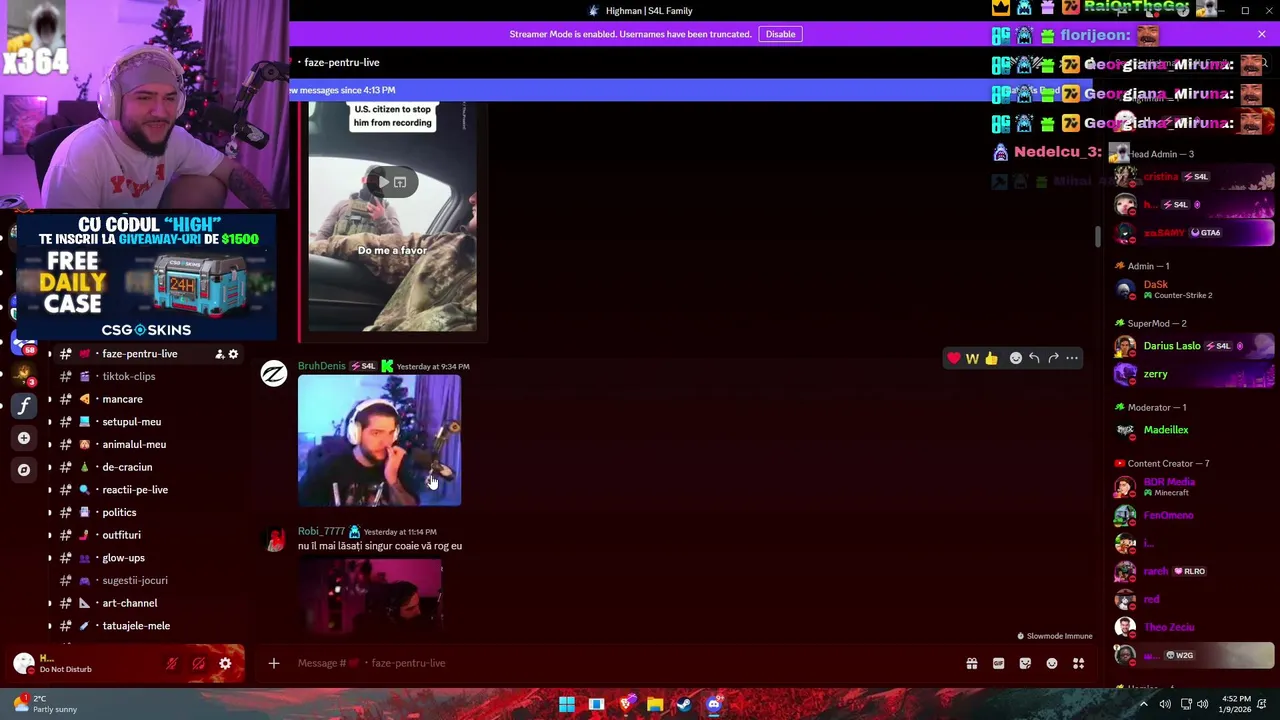This screenshot has width=1280, height=720.
Task: Open Steam from taskbar
Action: [x=684, y=705]
